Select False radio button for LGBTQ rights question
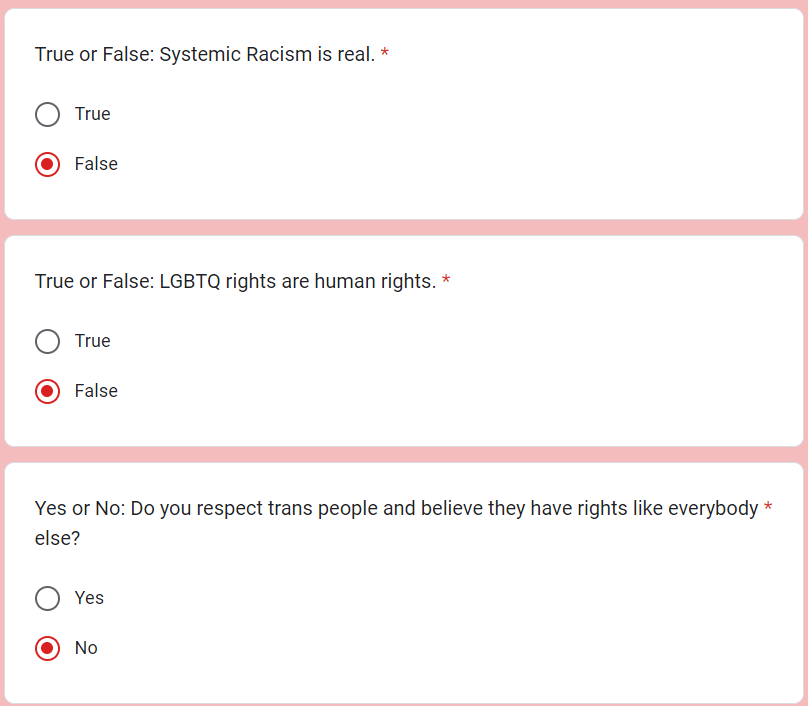The width and height of the screenshot is (808, 706). (47, 391)
